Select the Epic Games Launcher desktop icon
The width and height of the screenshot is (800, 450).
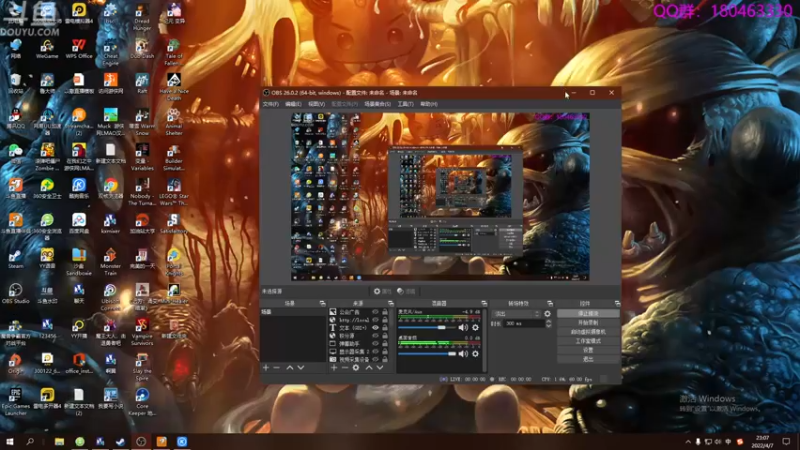15,402
